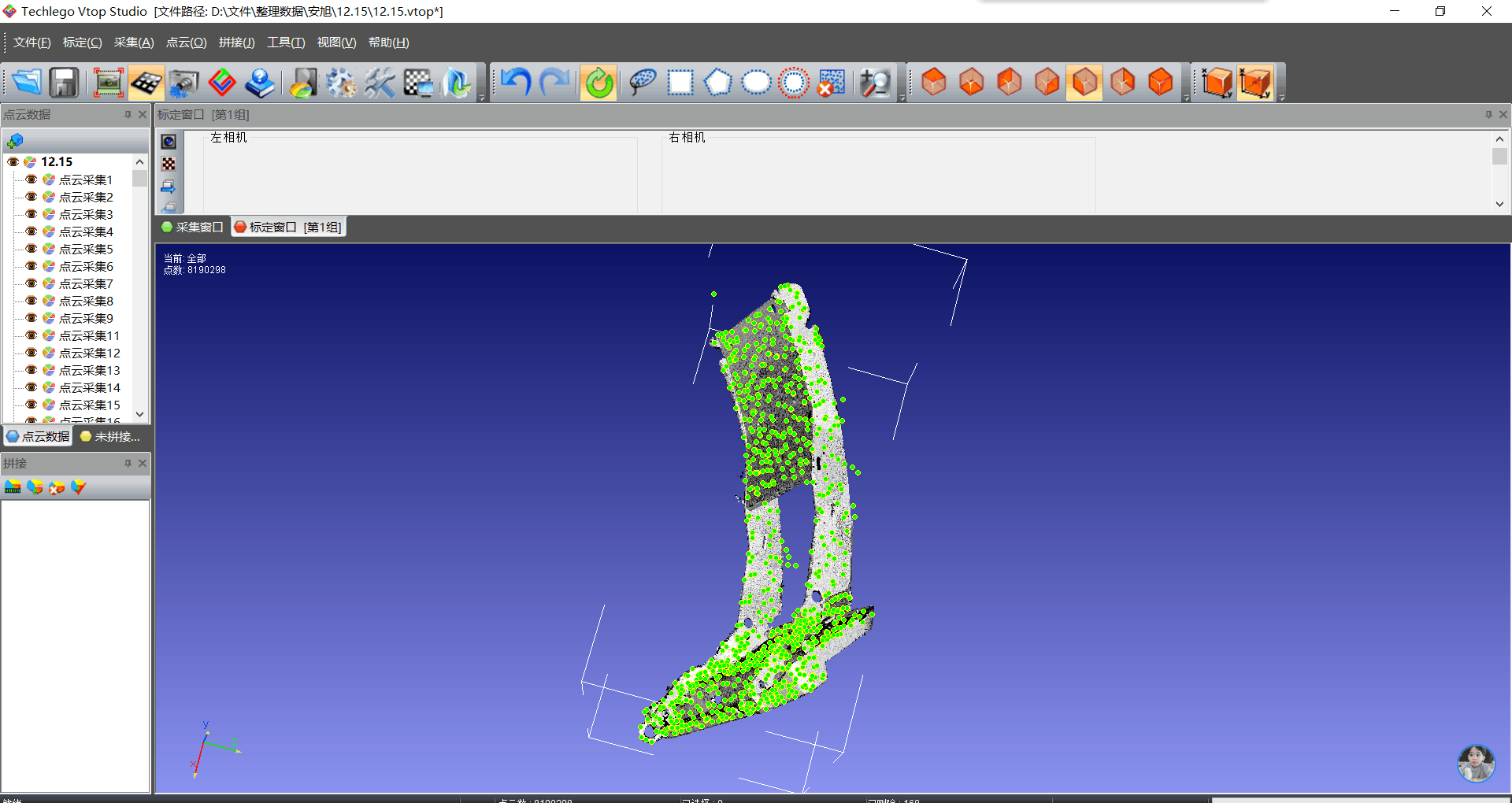Click the undo arrow icon
1512x803 pixels.
coord(516,83)
